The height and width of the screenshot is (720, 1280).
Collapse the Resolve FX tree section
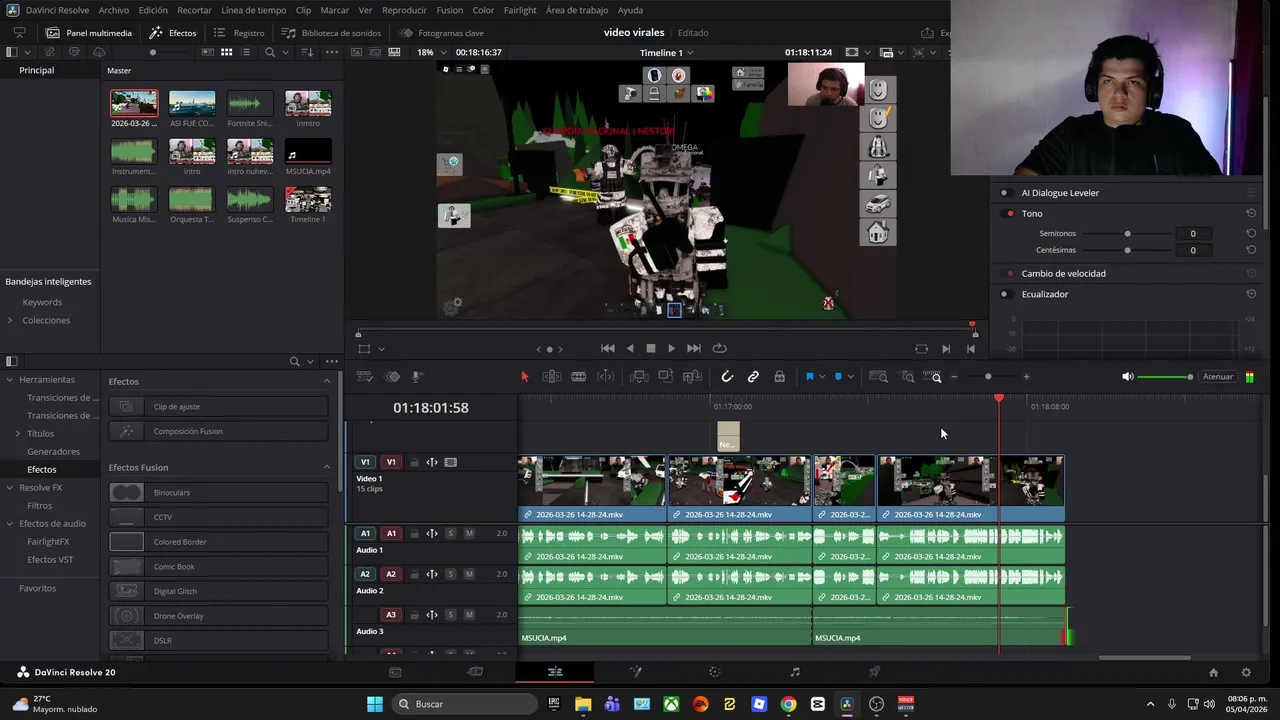tap(10, 488)
